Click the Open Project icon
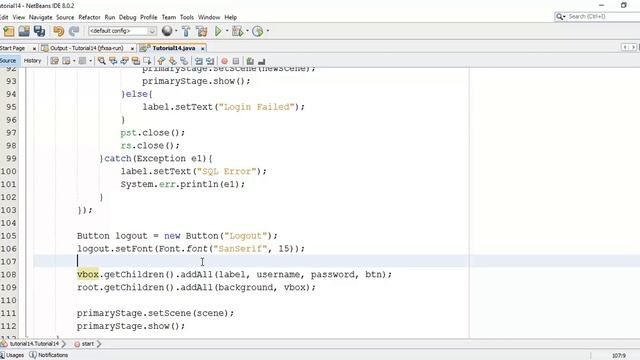Viewport: 640px width, 360px height. click(x=24, y=31)
